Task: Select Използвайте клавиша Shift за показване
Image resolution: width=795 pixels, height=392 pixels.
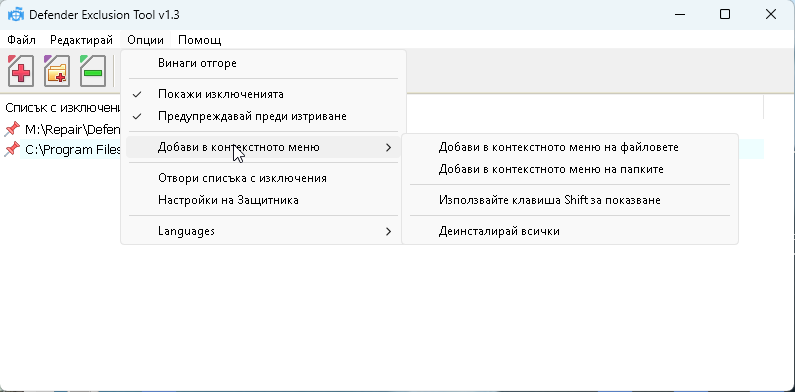Action: [569, 200]
